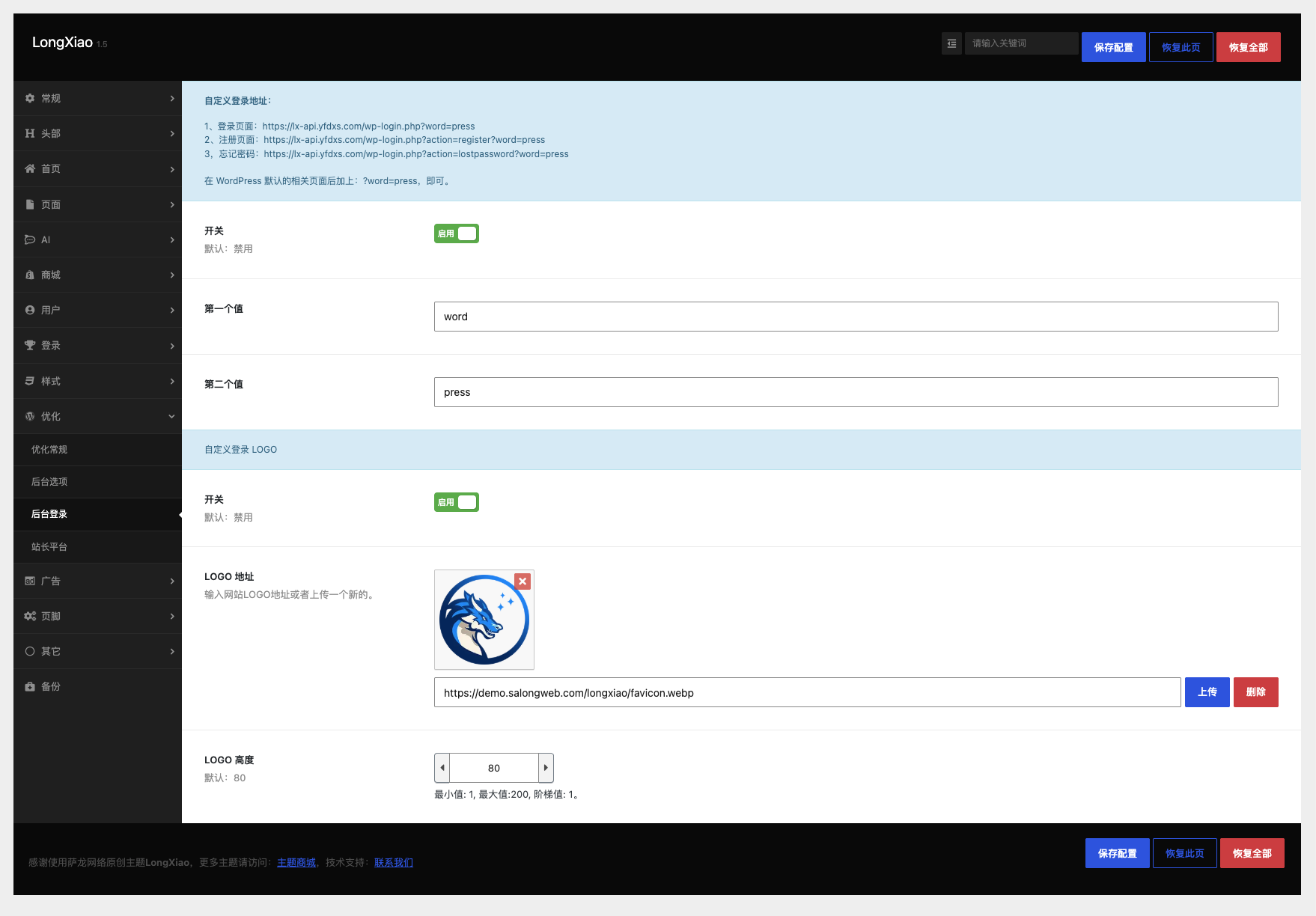Click the H icon beside 头部
Image resolution: width=1316 pixels, height=916 pixels.
click(30, 133)
